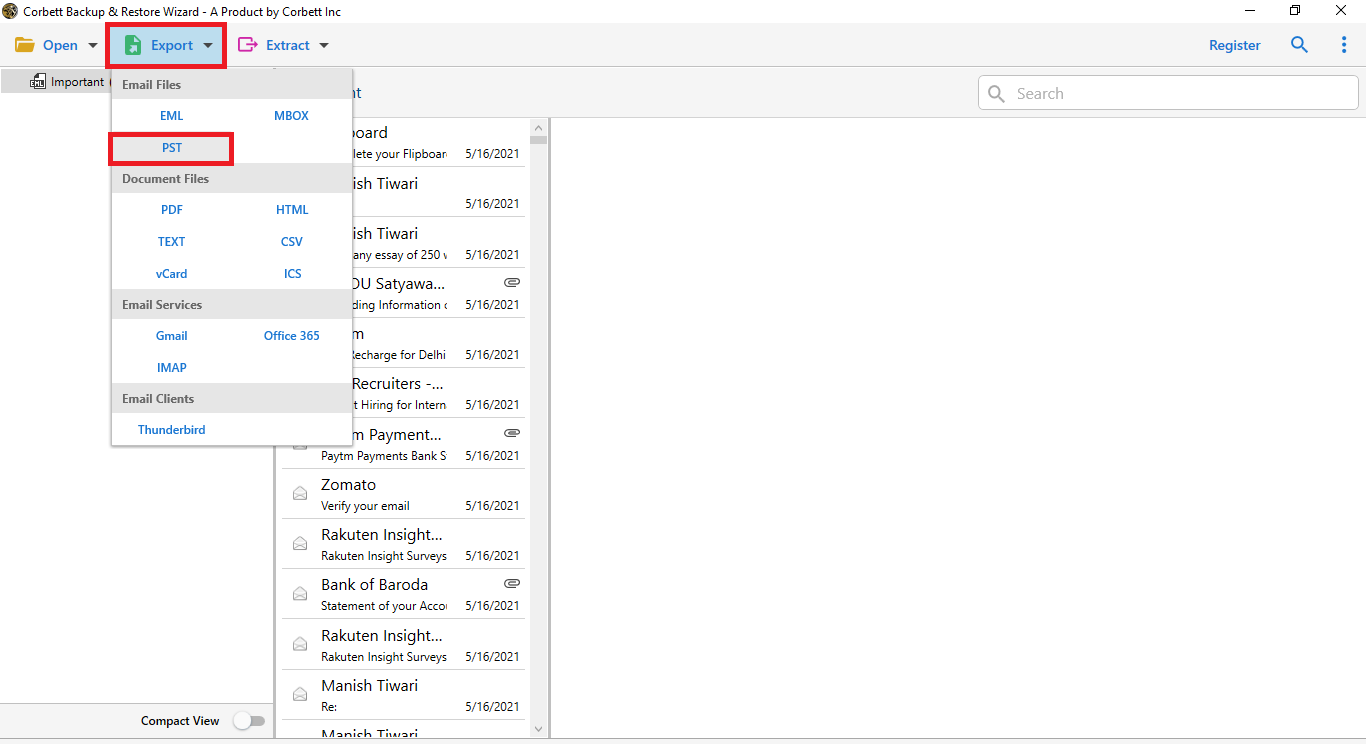The image size is (1366, 744).
Task: Choose EML export format
Action: click(x=172, y=116)
